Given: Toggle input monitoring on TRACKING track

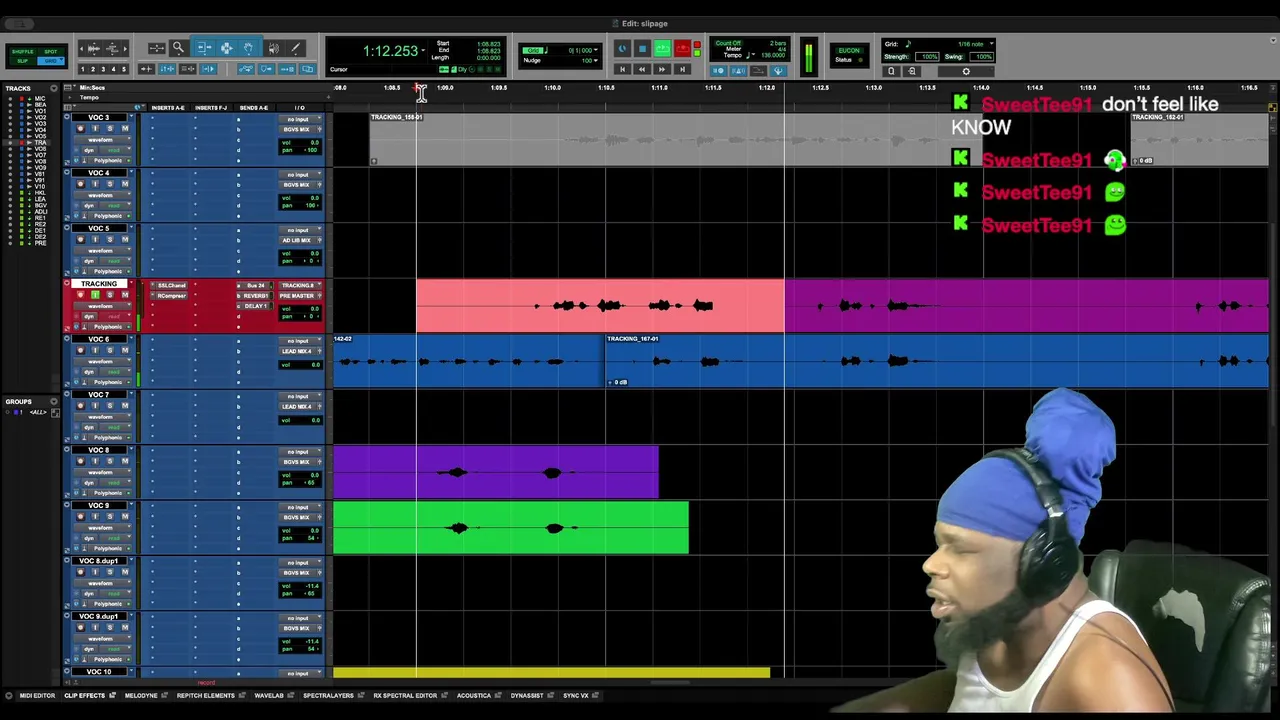Looking at the screenshot, I should pos(95,295).
